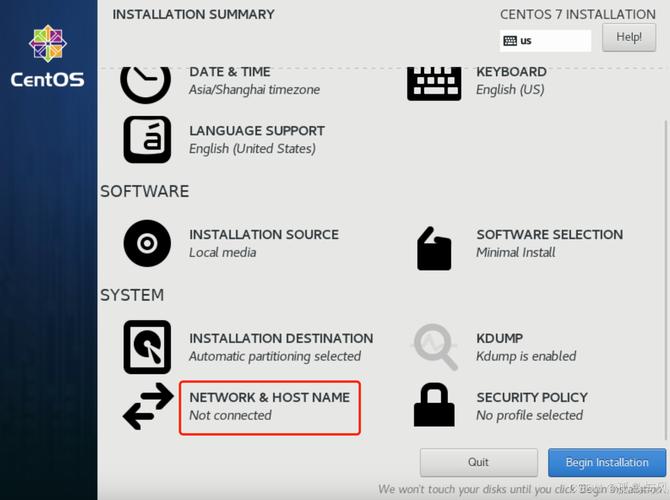Click the Quit button
The width and height of the screenshot is (670, 500).
(x=479, y=462)
